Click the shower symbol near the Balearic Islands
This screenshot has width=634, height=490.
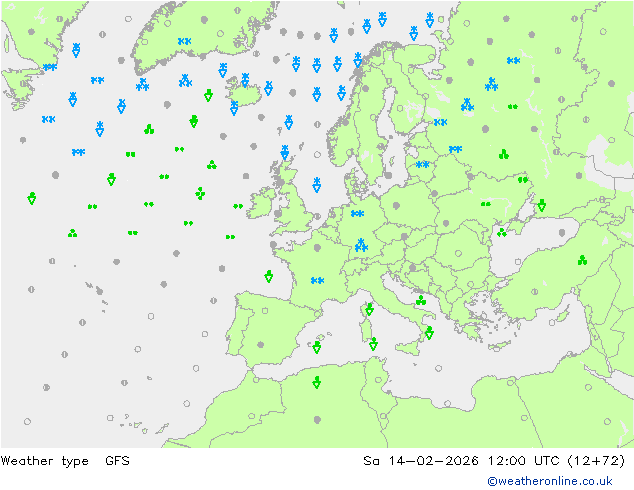click(x=317, y=347)
